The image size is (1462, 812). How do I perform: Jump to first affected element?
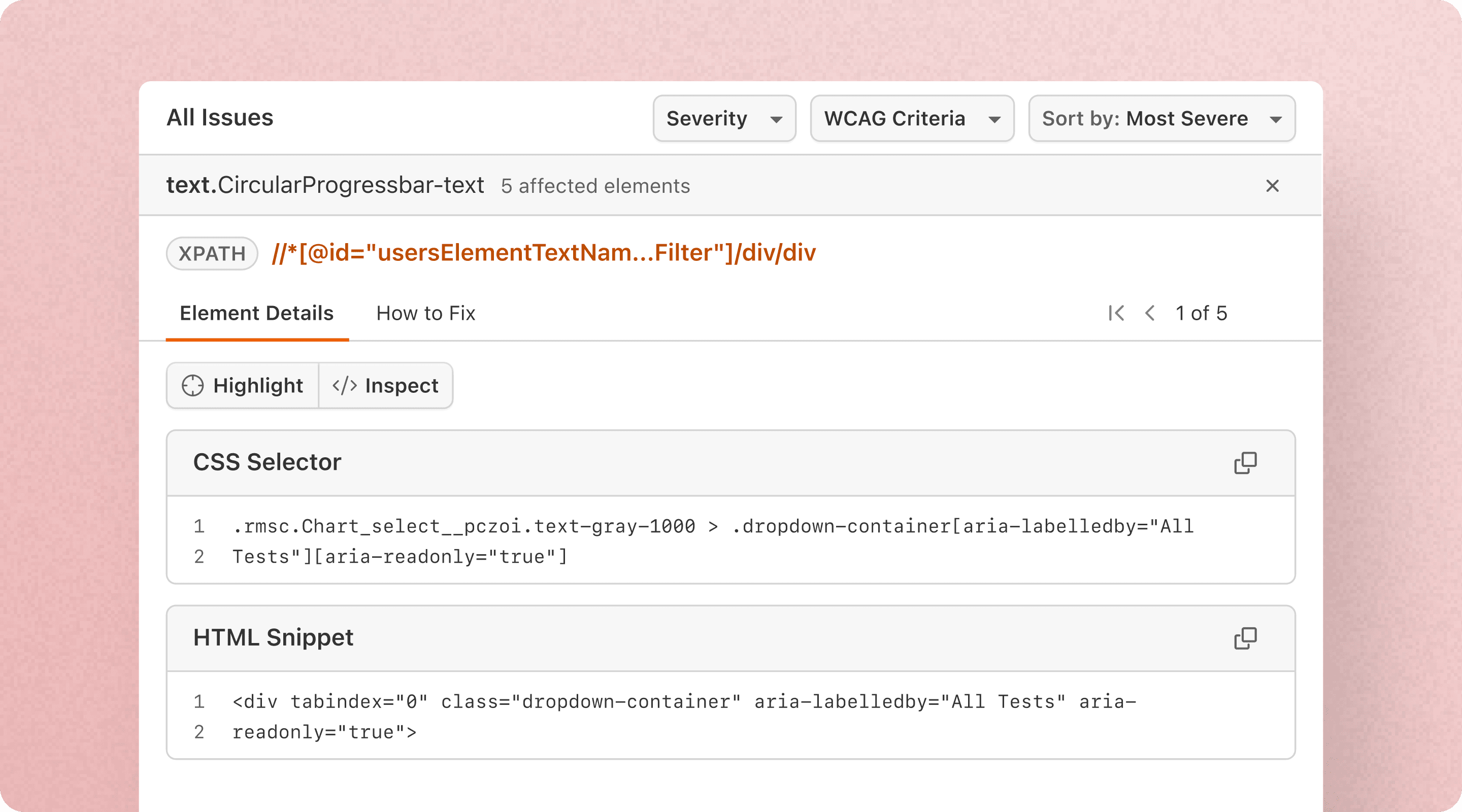[x=1116, y=313]
